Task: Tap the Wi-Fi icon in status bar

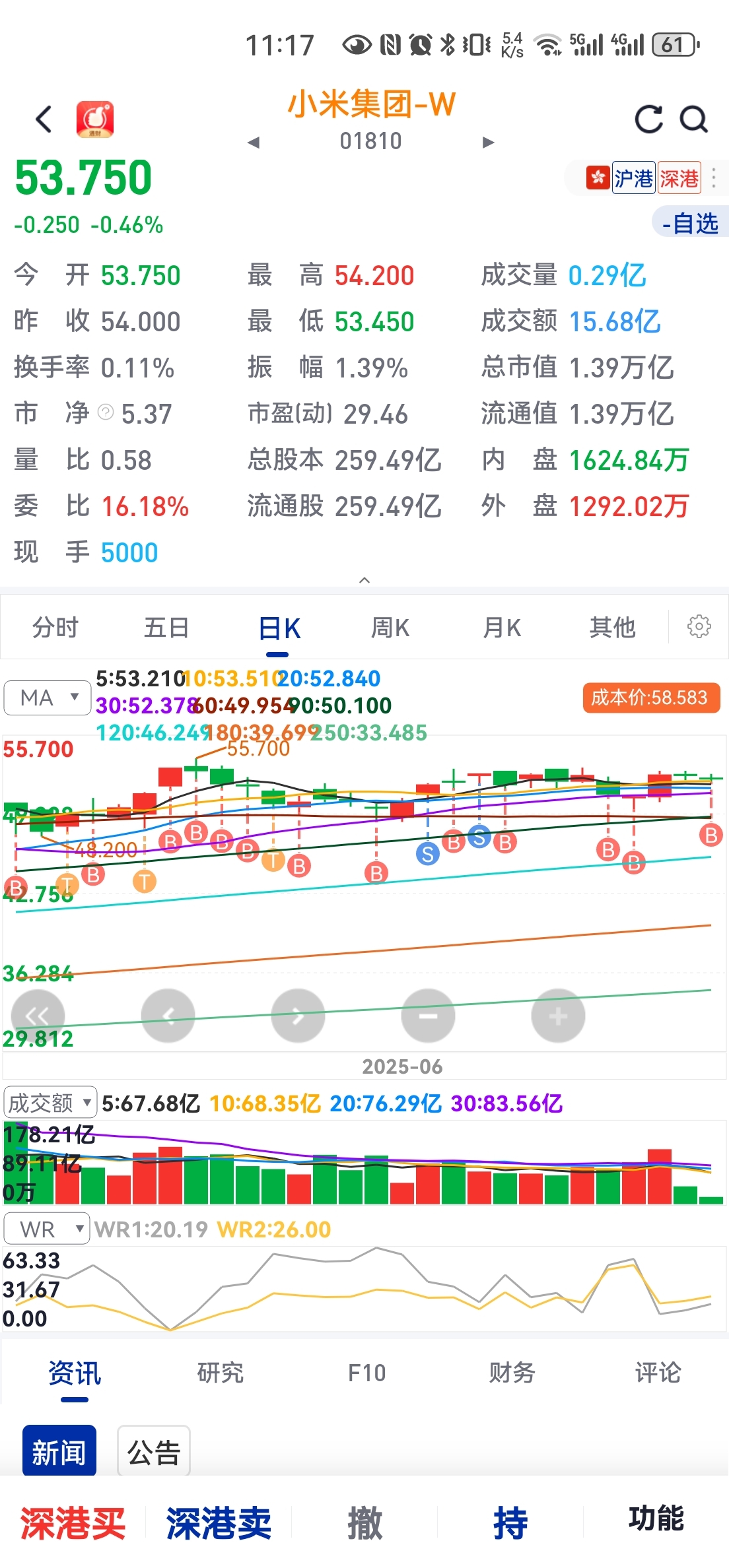Action: pyautogui.click(x=547, y=45)
